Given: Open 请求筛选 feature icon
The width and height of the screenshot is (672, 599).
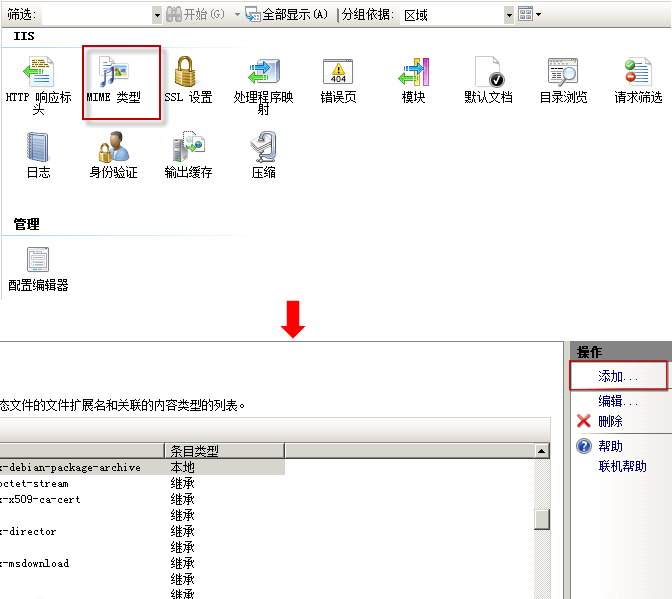Looking at the screenshot, I should [638, 75].
